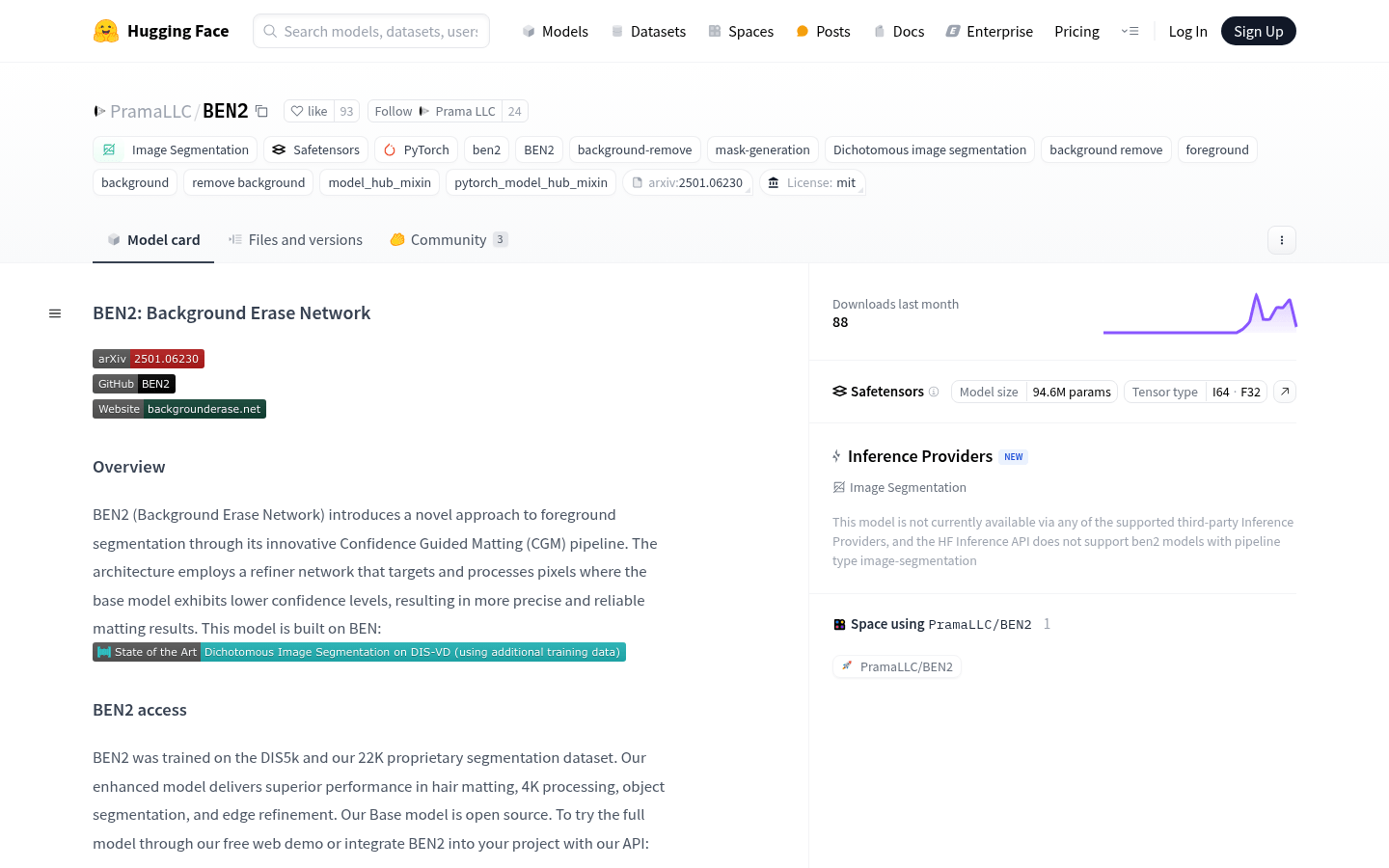Click the Hugging Face logo icon
Screen dimensions: 1389x868
[106, 31]
